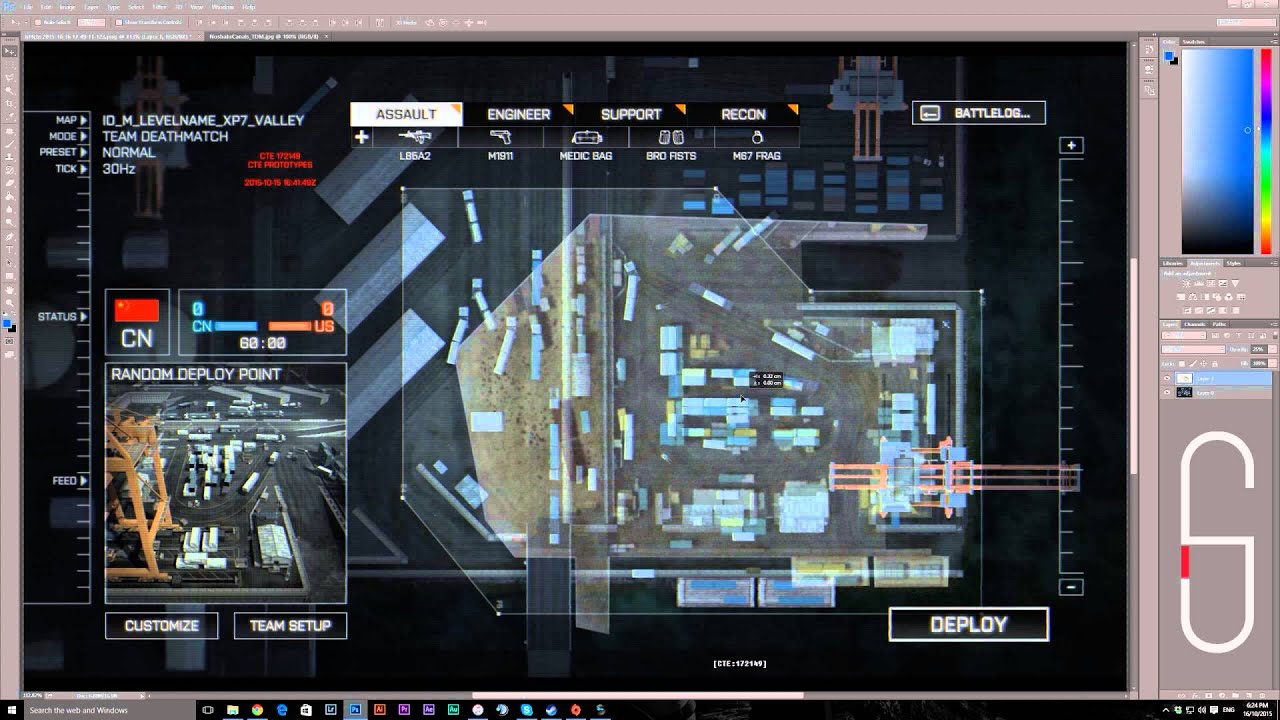
Task: Open Chrome from the Windows taskbar
Action: click(257, 709)
